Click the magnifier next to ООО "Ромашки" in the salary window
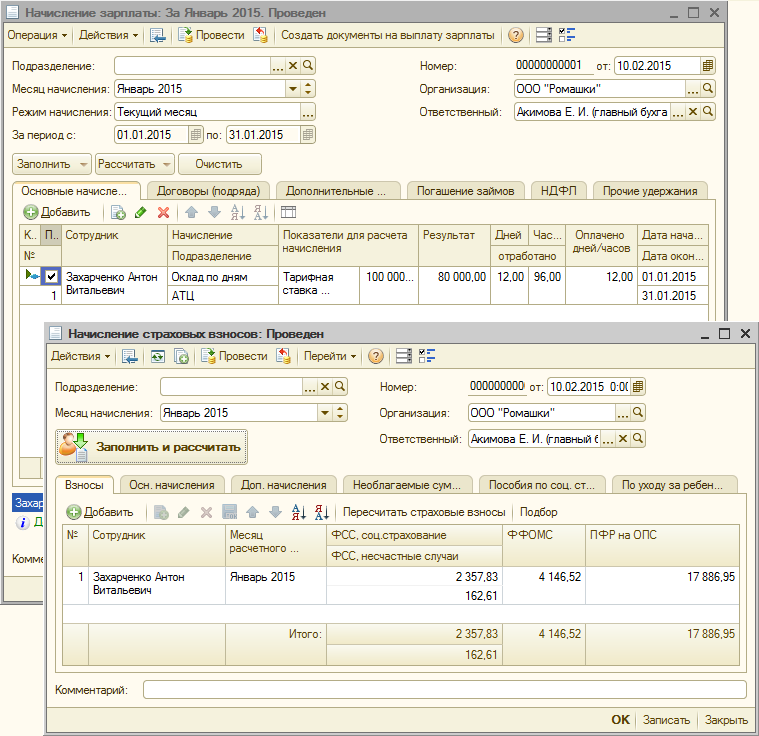Screen dimensions: 759x736 pos(708,89)
